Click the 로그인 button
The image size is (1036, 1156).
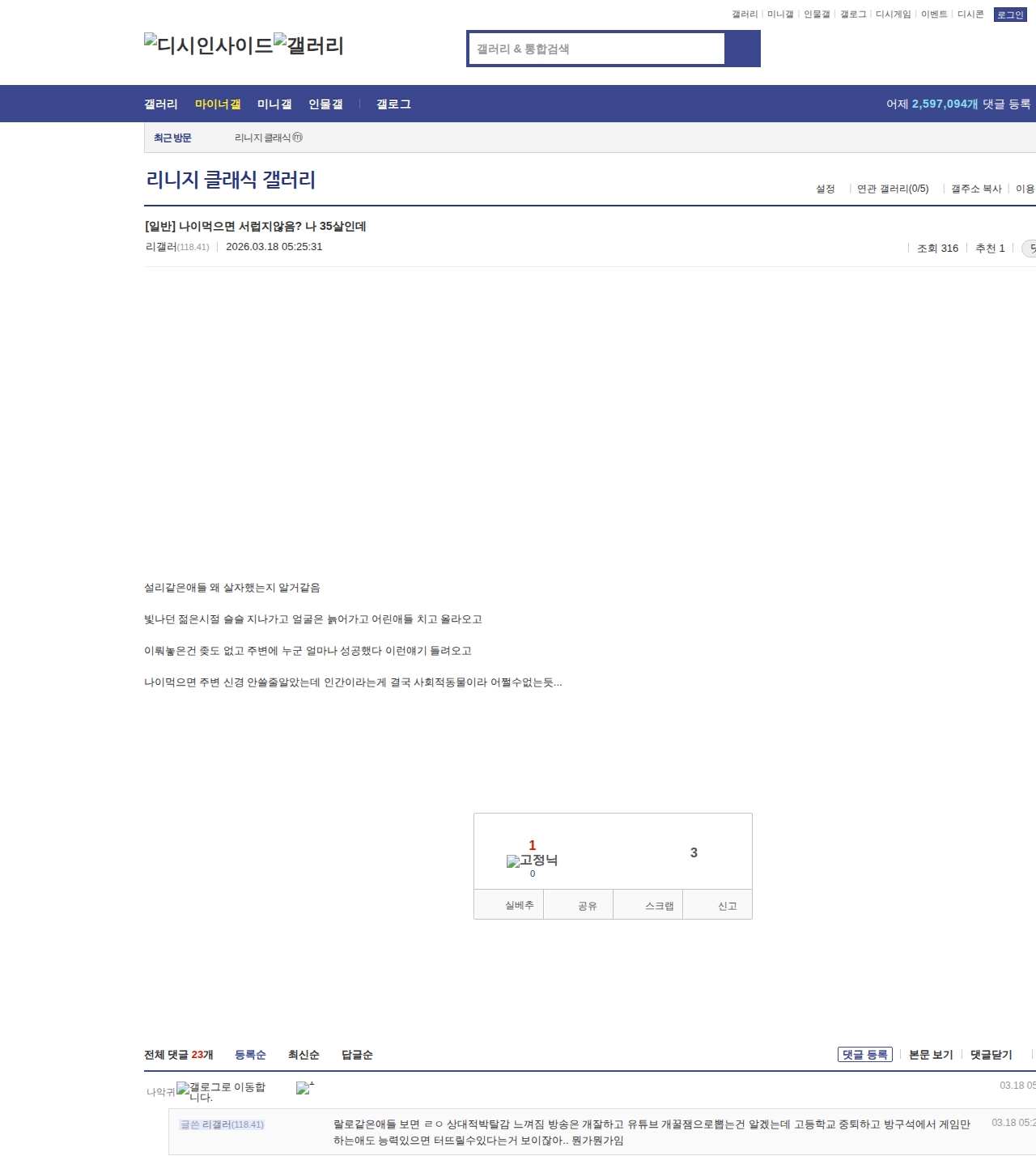tap(1010, 15)
